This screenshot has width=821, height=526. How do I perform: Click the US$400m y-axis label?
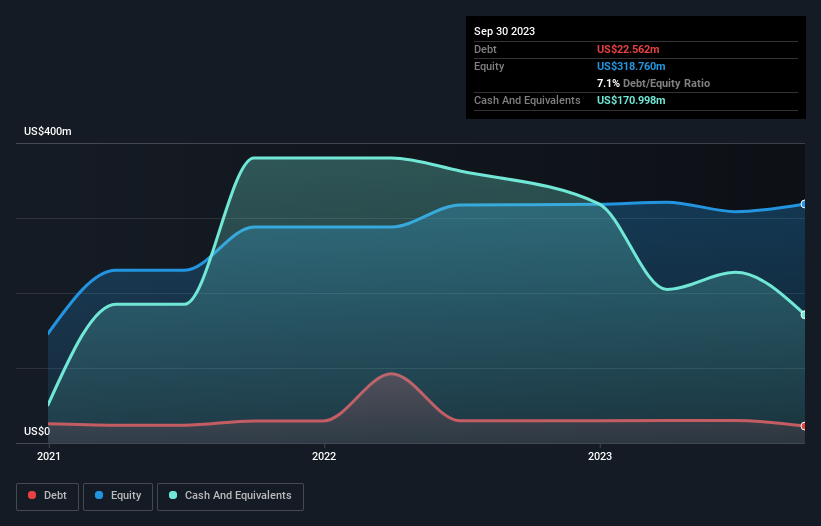coord(48,131)
